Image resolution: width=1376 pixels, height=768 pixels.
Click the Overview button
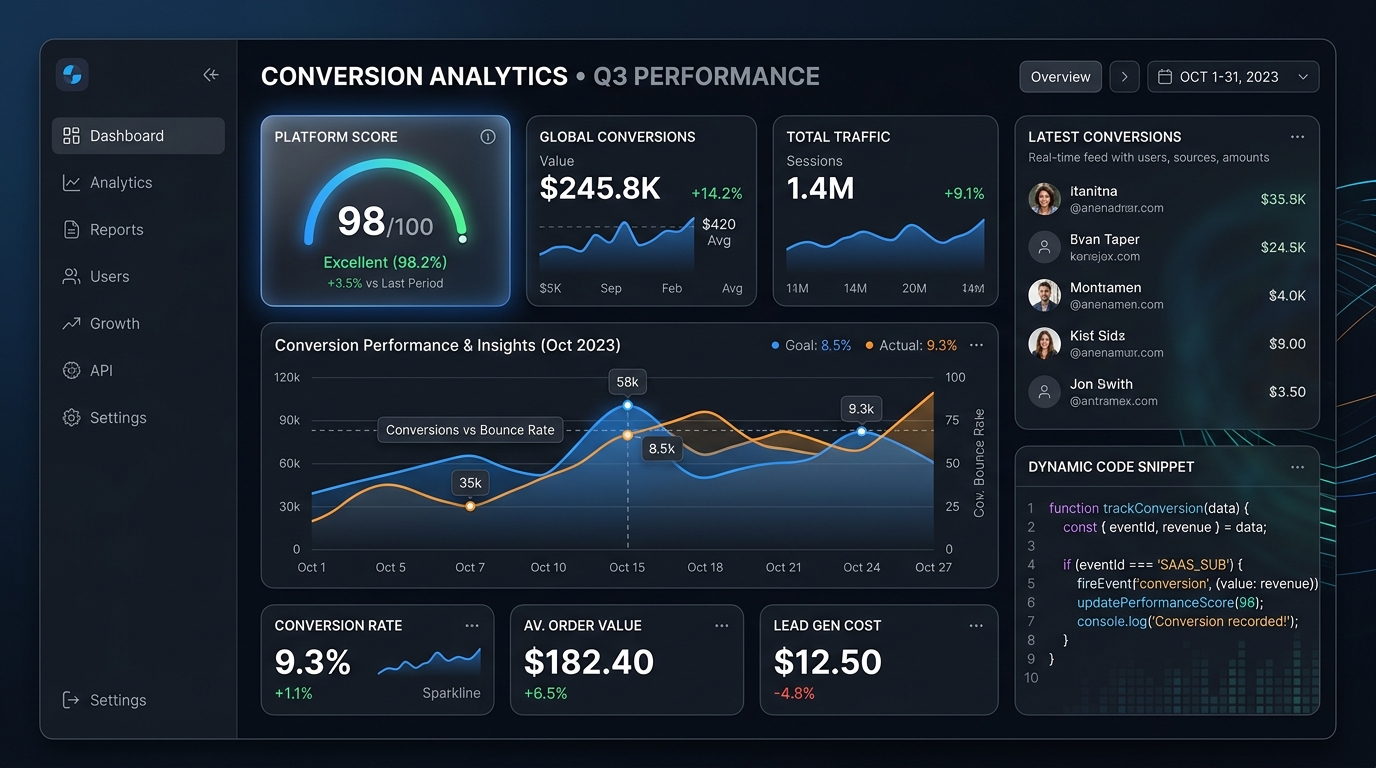pos(1061,77)
